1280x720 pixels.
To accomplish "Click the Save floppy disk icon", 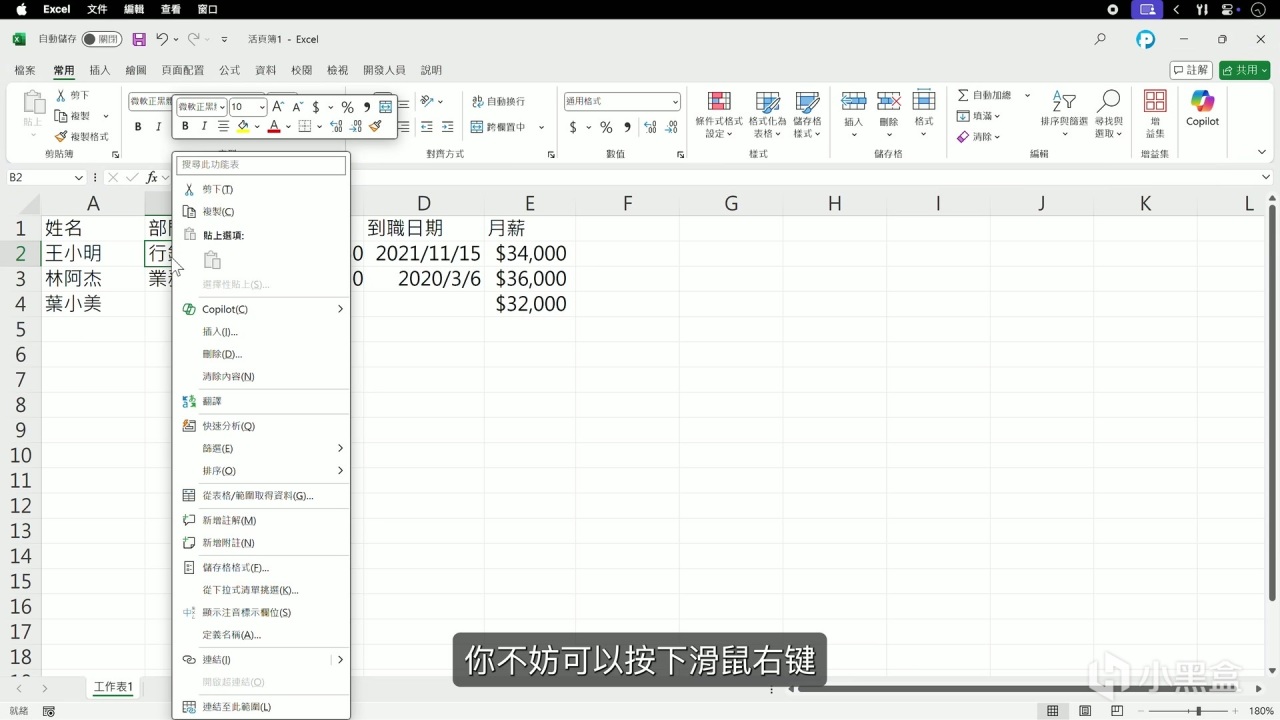I will pyautogui.click(x=139, y=39).
